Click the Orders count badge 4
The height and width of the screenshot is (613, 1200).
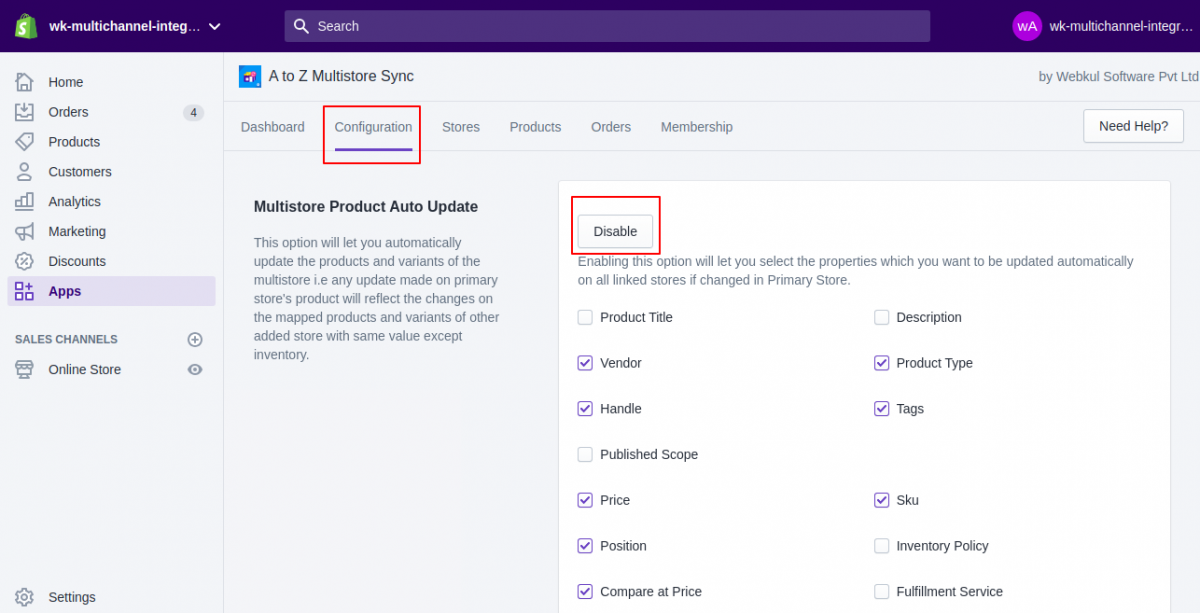[x=193, y=112]
